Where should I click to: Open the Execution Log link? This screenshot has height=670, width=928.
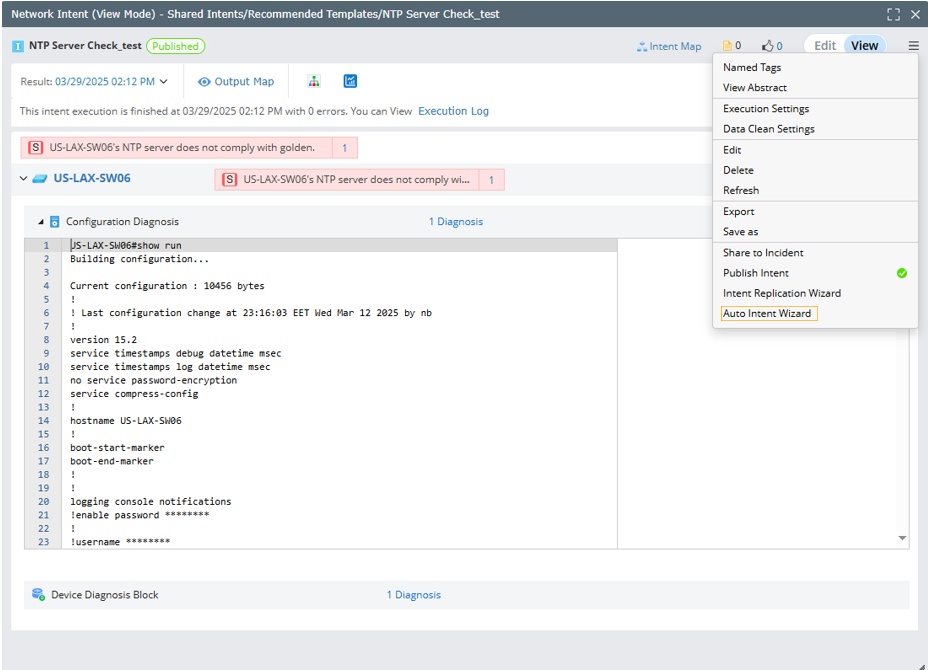click(x=453, y=111)
